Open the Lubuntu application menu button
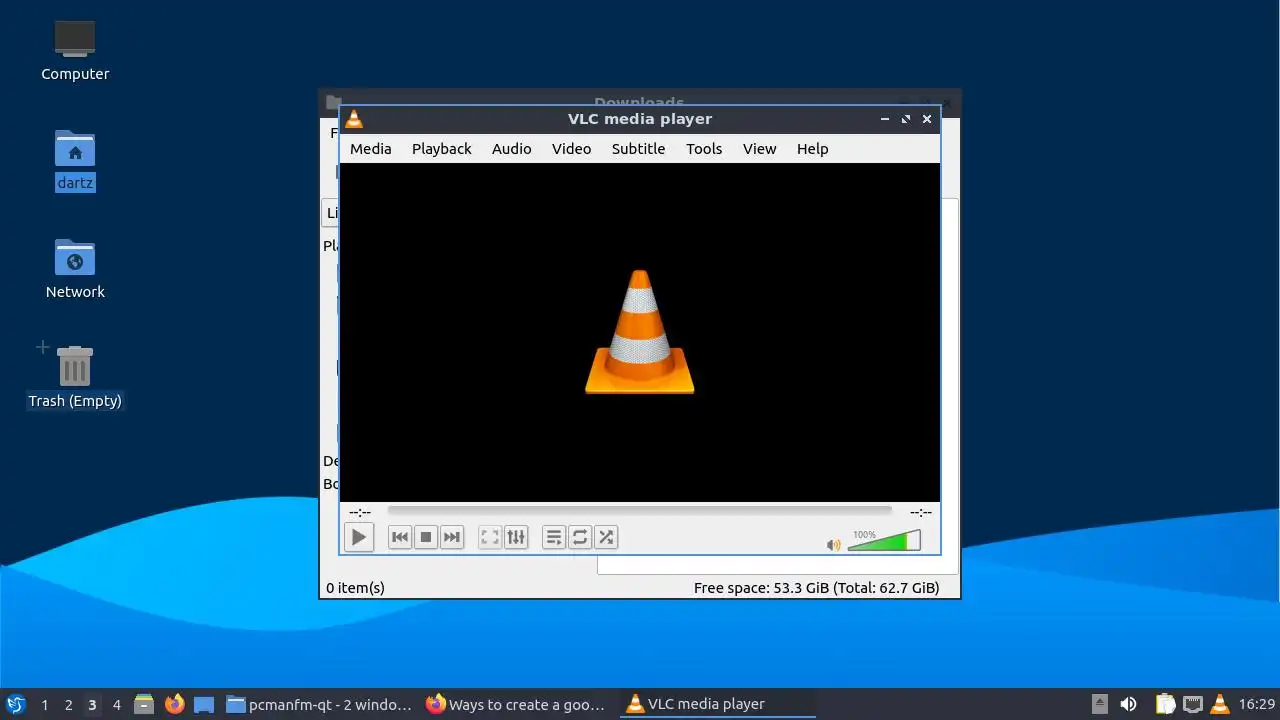The width and height of the screenshot is (1280, 720). [15, 704]
